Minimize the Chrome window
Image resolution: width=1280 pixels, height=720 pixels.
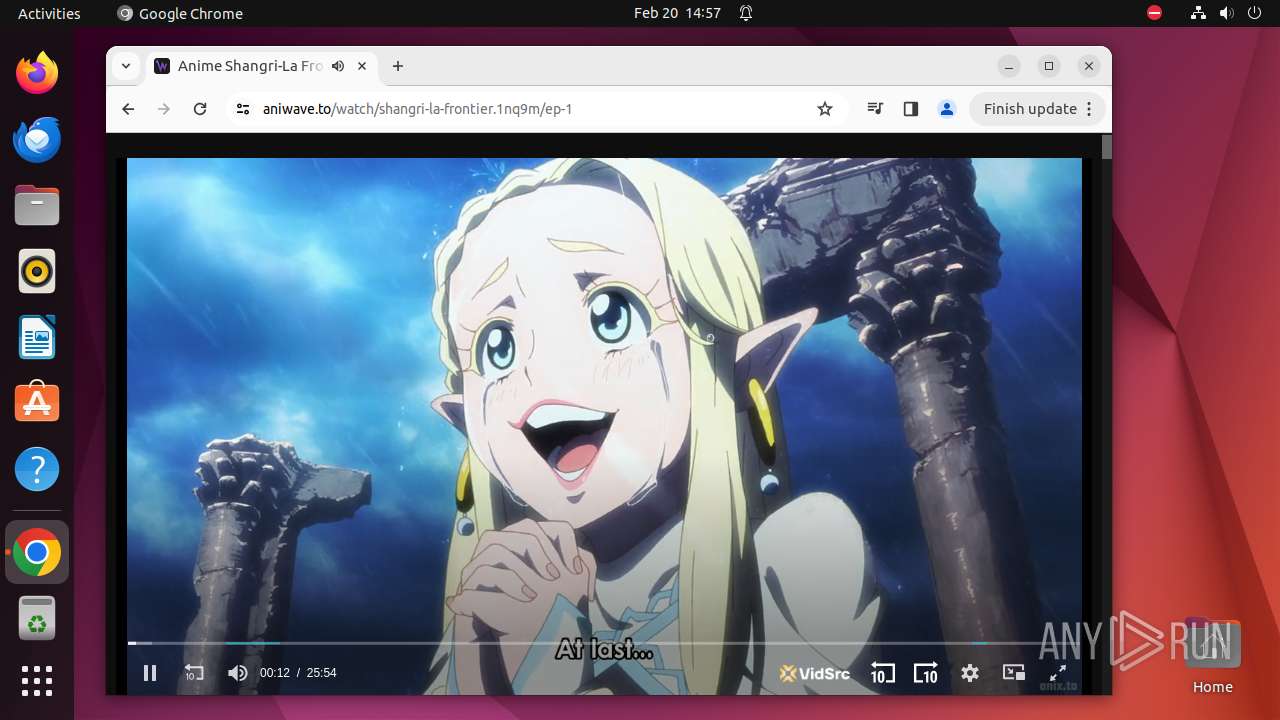(x=1009, y=66)
